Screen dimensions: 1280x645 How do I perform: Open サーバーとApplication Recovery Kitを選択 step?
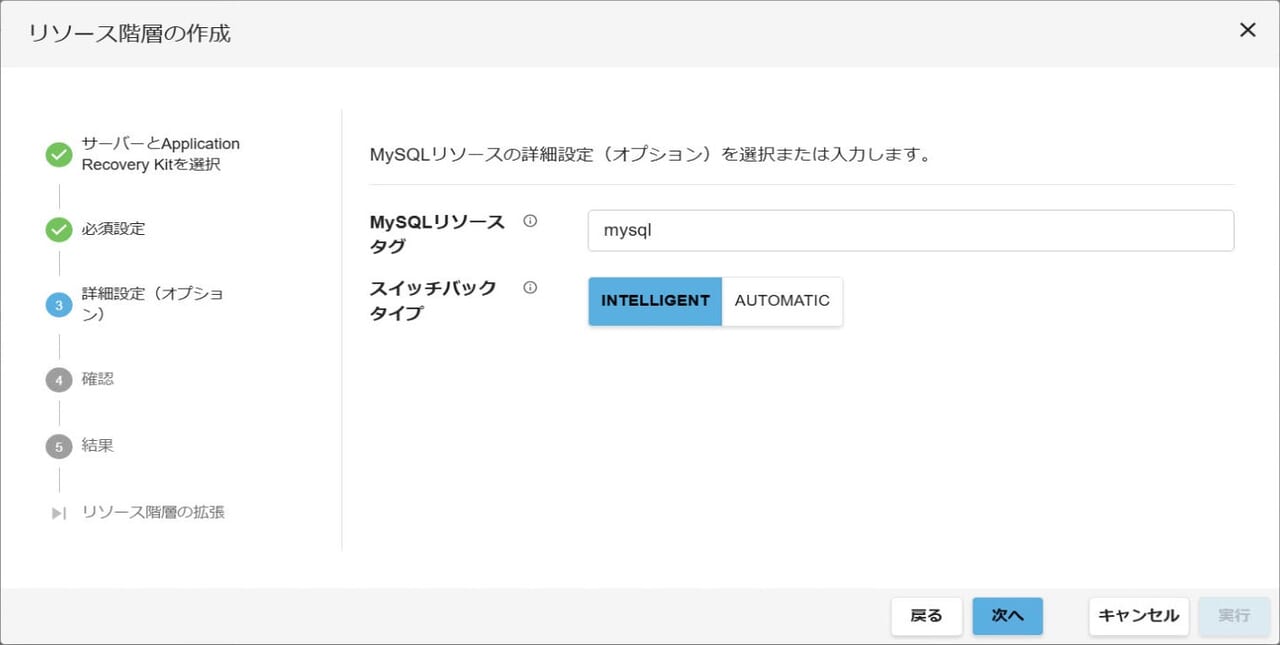[x=161, y=154]
